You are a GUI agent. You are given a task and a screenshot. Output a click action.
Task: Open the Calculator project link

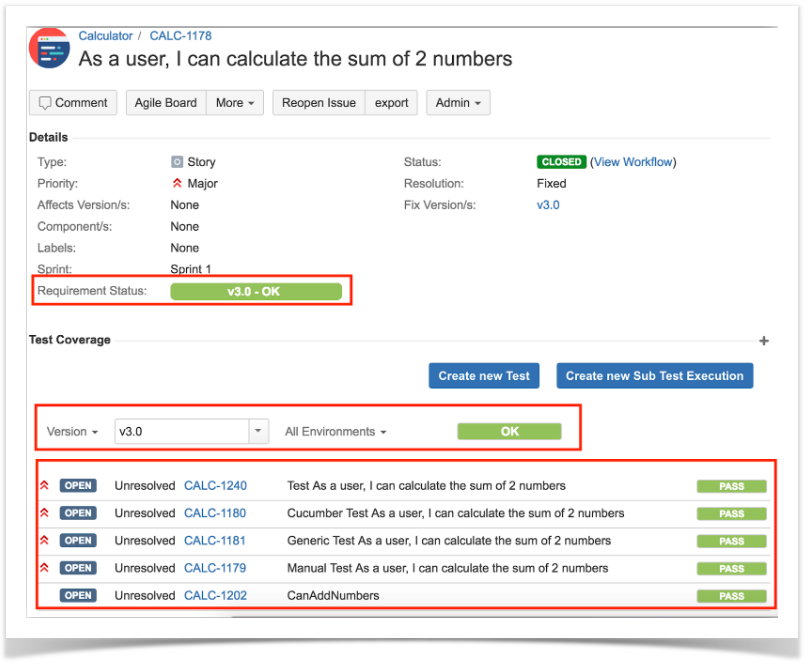pos(106,36)
